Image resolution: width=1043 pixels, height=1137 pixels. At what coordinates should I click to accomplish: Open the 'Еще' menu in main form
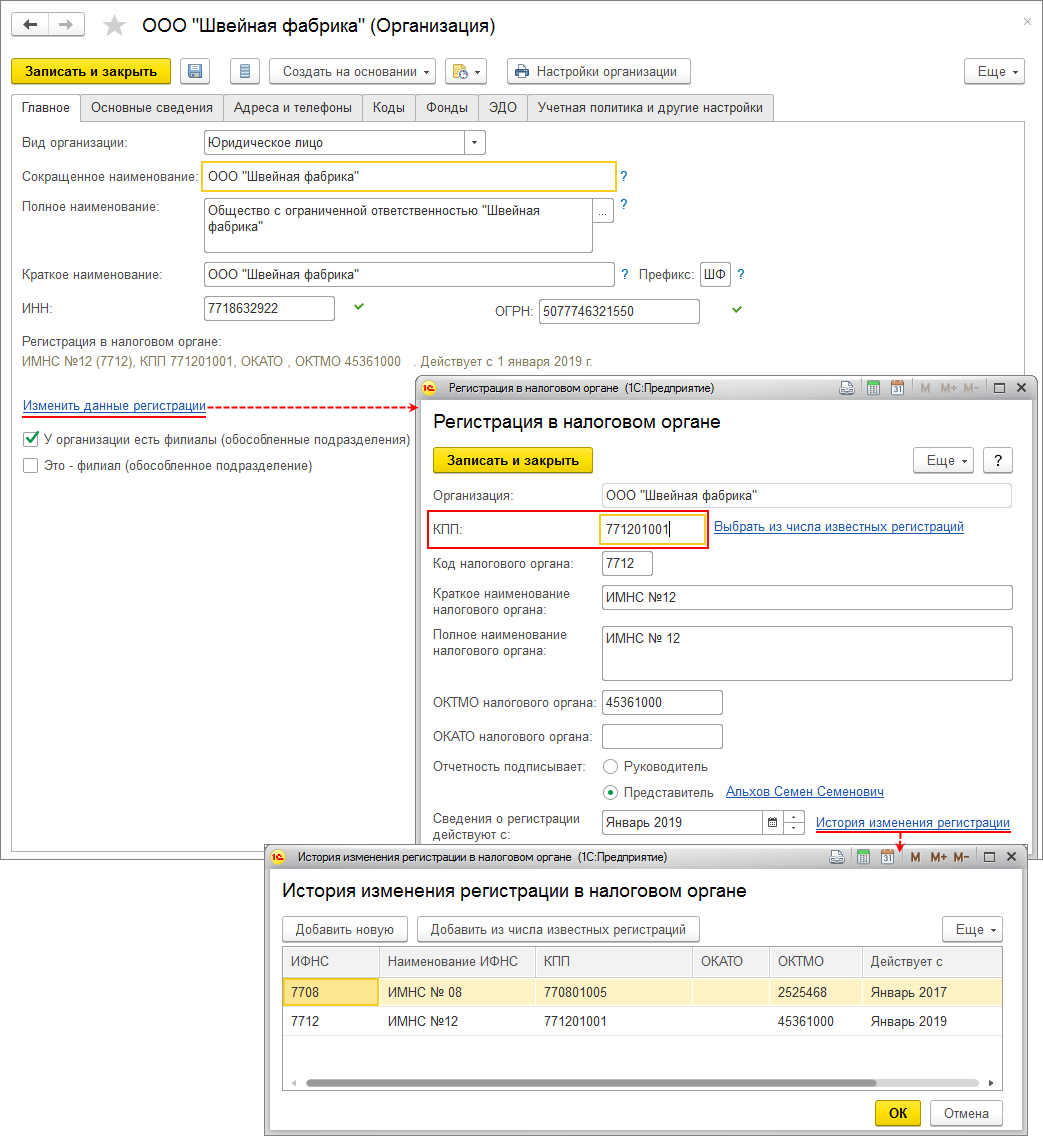[994, 71]
